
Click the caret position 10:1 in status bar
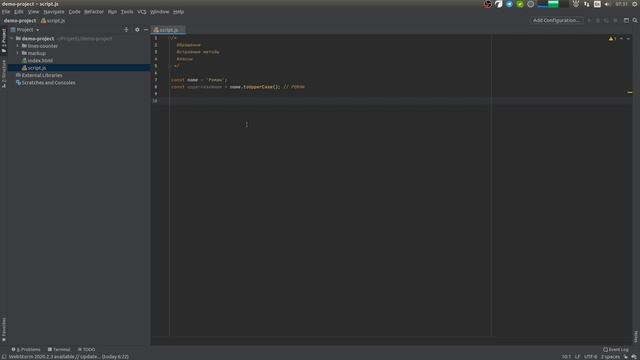tap(566, 357)
